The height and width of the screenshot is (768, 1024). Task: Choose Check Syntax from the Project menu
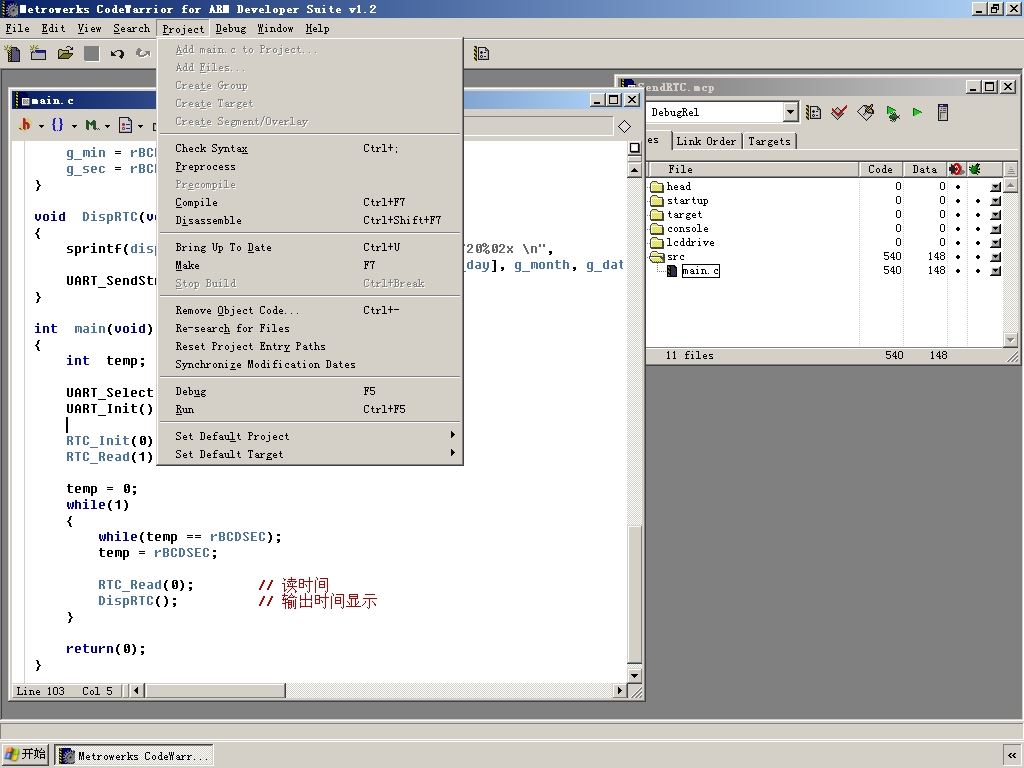point(310,148)
